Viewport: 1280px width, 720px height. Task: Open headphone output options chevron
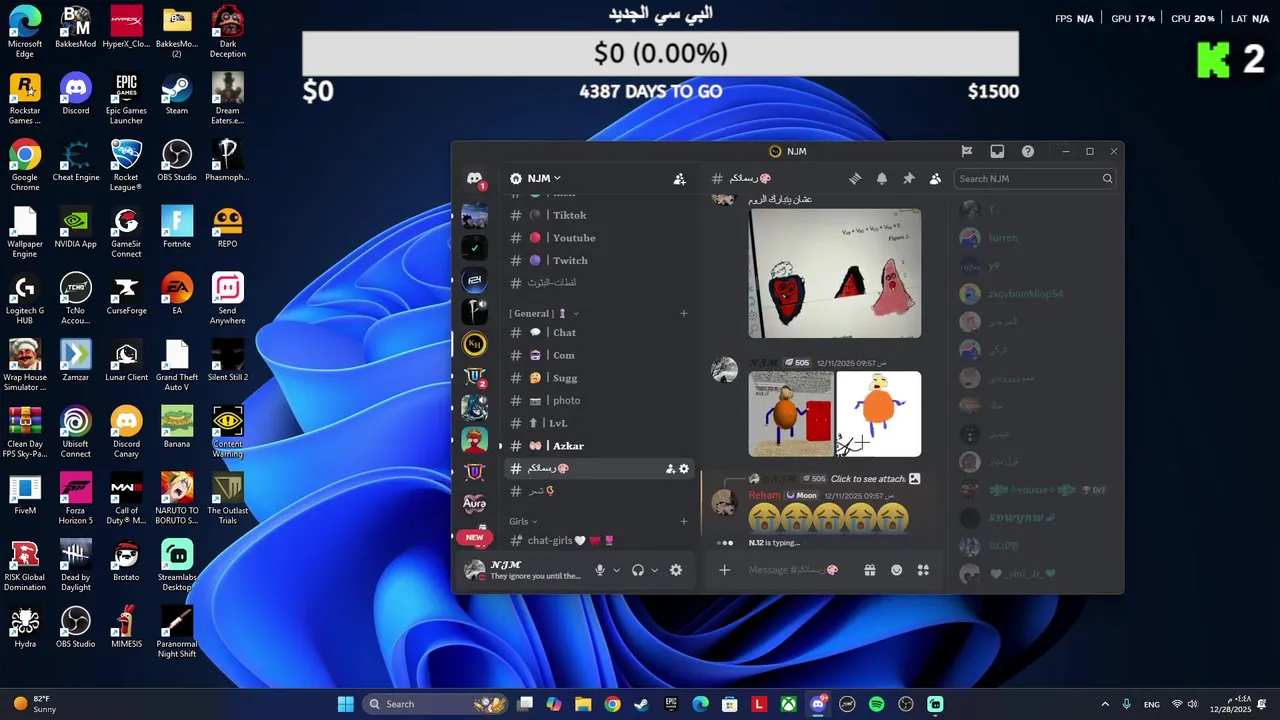point(655,570)
